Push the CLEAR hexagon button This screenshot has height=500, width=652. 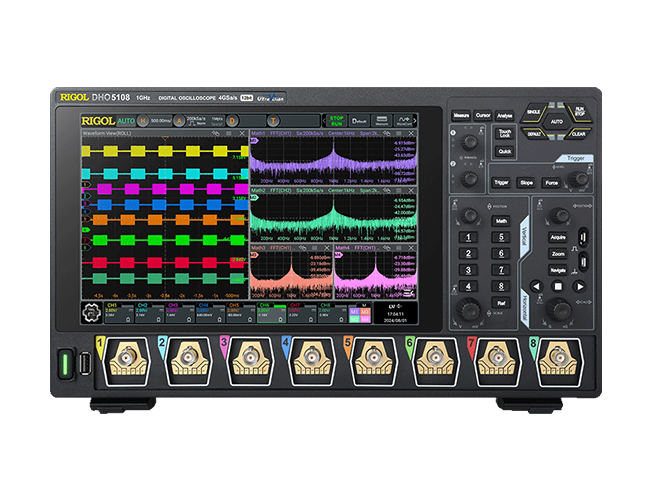pos(578,134)
